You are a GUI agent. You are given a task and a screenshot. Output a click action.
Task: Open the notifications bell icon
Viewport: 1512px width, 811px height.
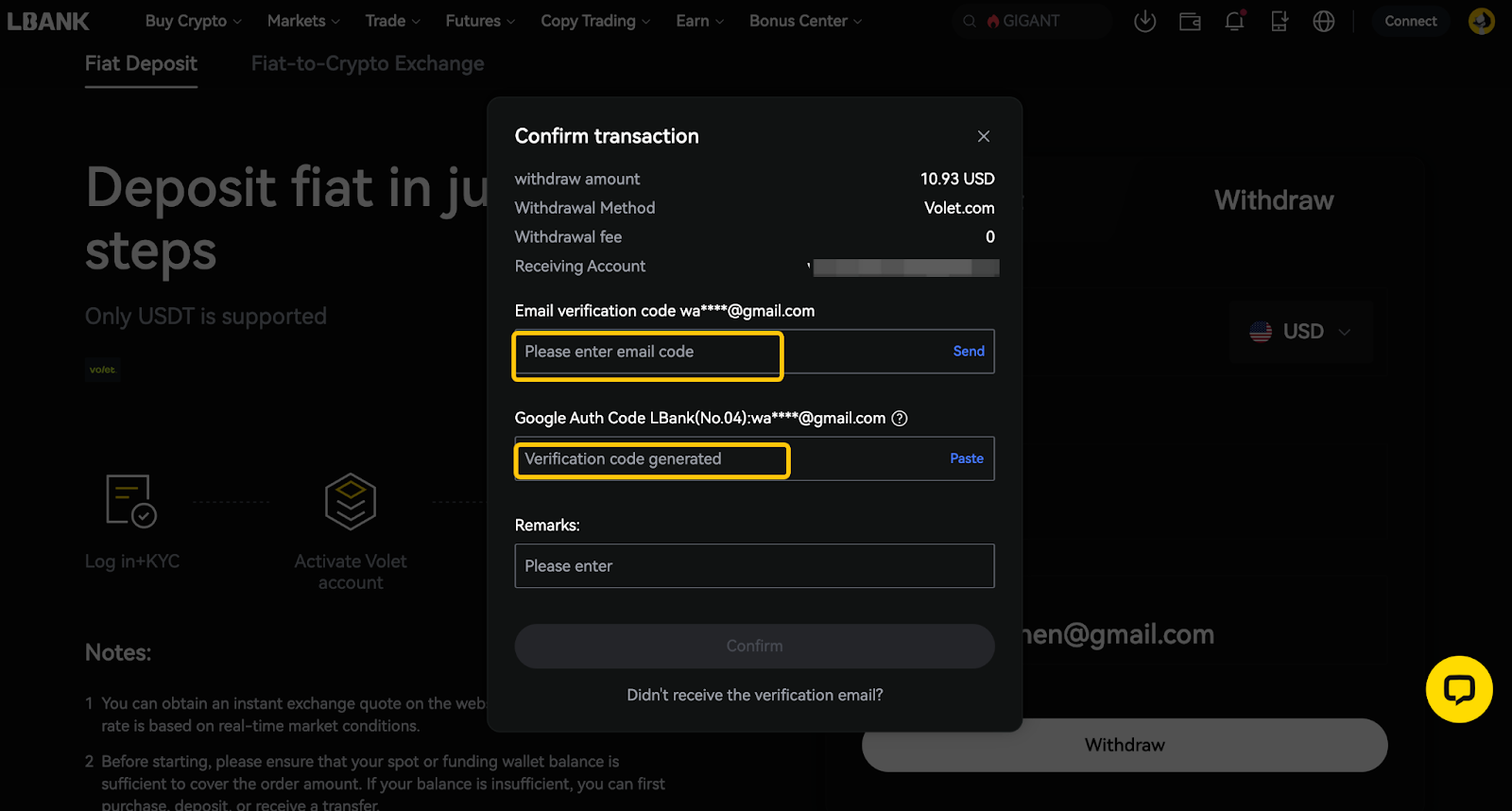(x=1234, y=21)
